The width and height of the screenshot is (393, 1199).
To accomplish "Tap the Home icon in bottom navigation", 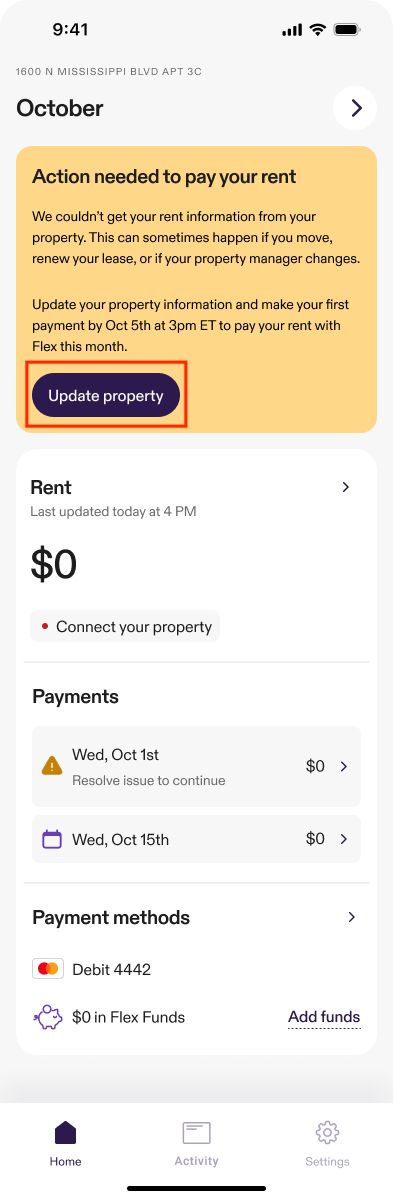I will pos(66,1132).
